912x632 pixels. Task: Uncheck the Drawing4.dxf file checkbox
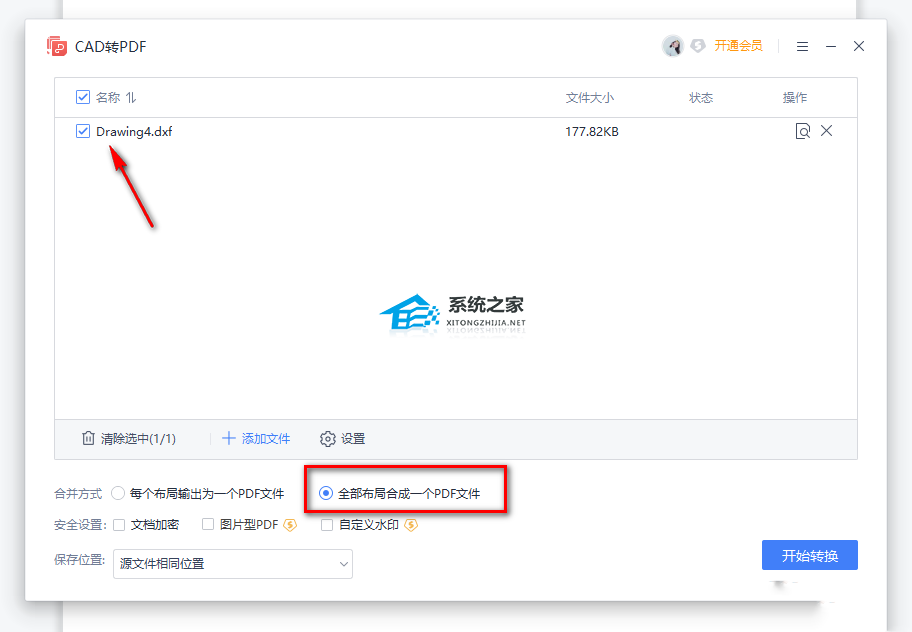83,131
